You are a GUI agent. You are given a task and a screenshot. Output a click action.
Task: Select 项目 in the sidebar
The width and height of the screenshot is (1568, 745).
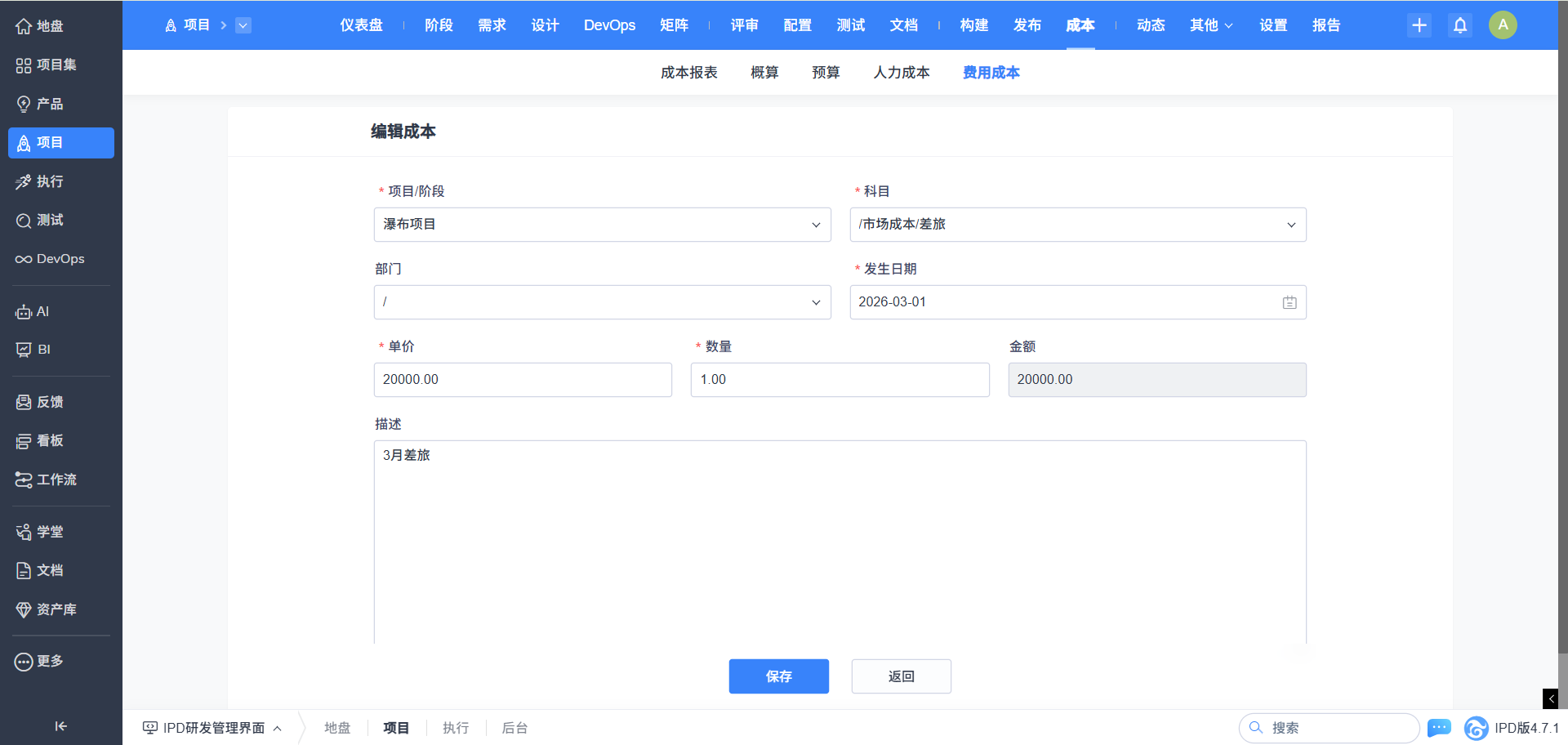[60, 142]
